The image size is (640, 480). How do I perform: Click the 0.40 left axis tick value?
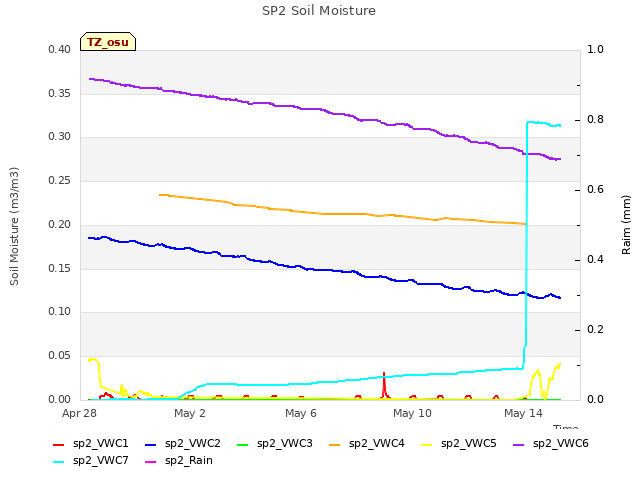60,50
